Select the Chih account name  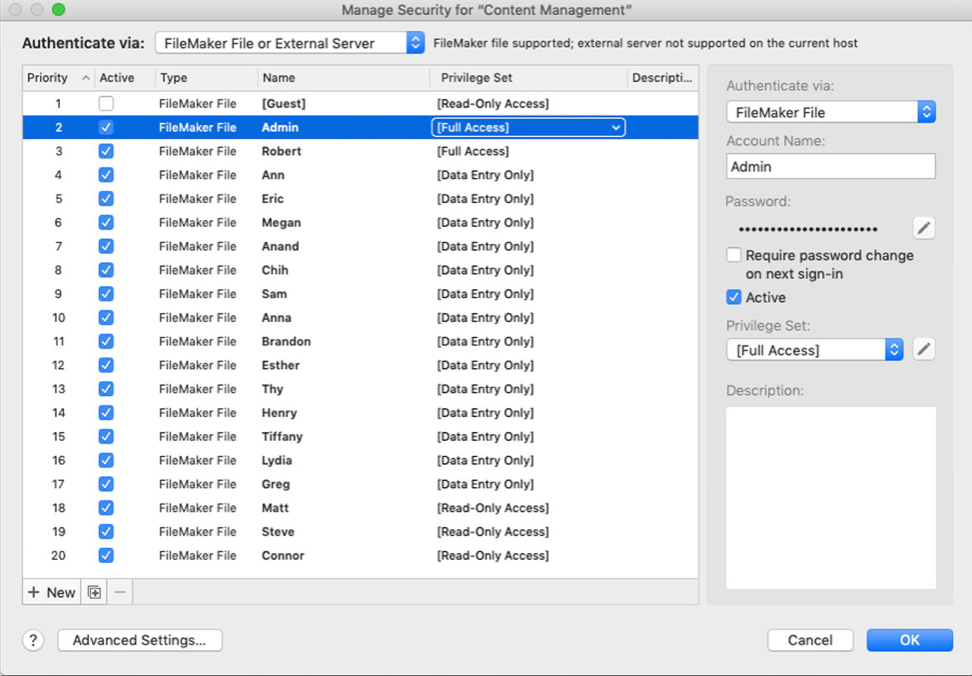coord(275,270)
